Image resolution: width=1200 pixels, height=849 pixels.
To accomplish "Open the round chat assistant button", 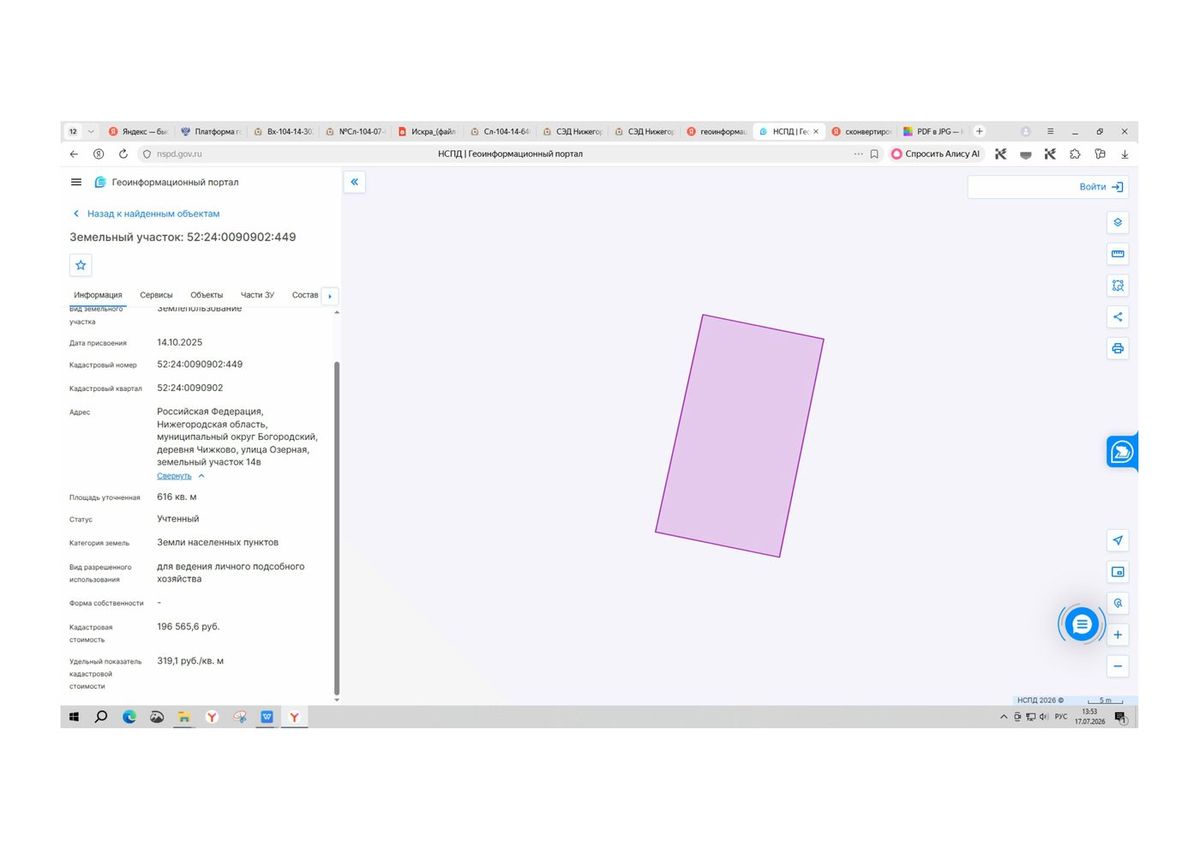I will 1081,625.
